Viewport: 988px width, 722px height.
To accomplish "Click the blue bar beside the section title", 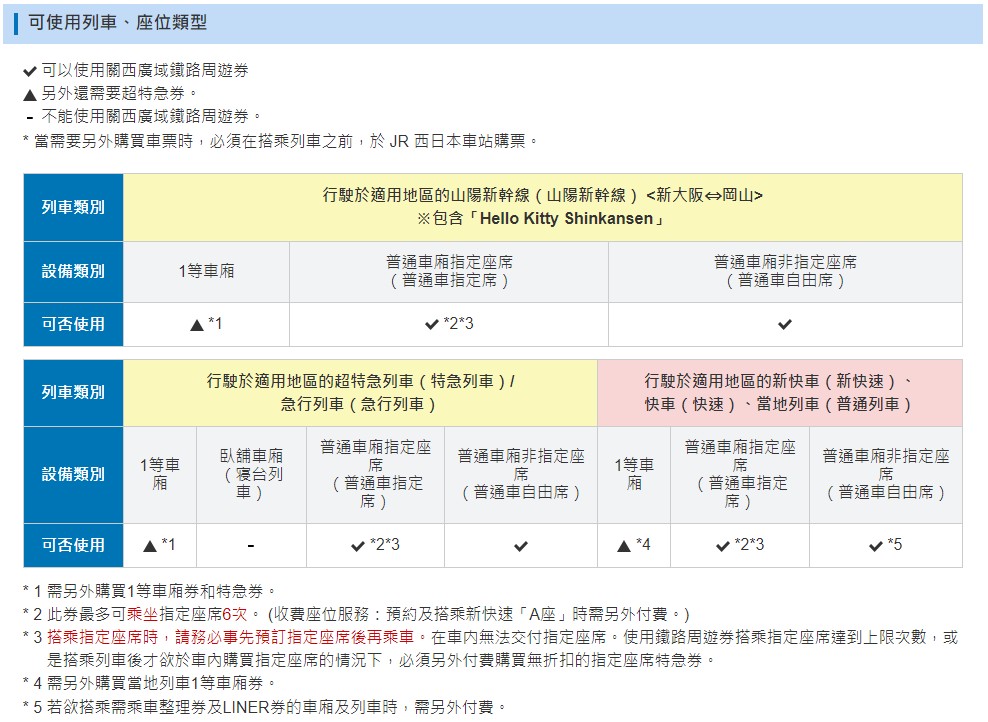I will point(16,23).
